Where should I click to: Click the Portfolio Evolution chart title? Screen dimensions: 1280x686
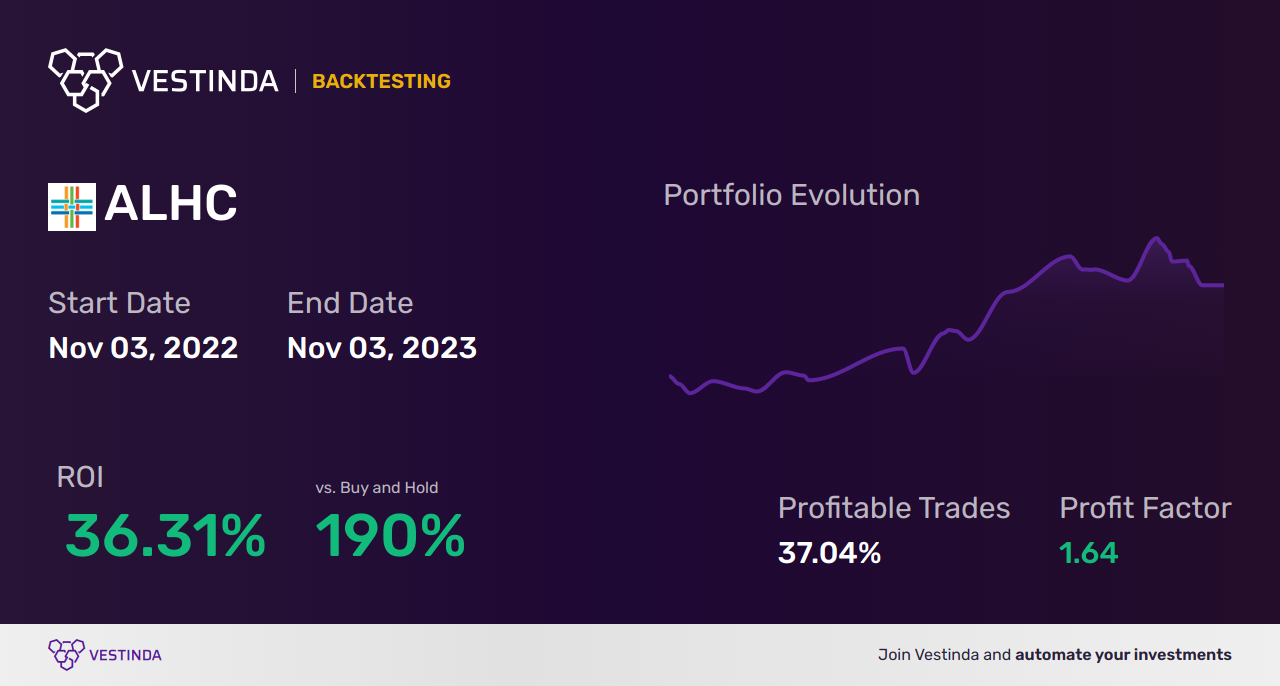(x=792, y=195)
